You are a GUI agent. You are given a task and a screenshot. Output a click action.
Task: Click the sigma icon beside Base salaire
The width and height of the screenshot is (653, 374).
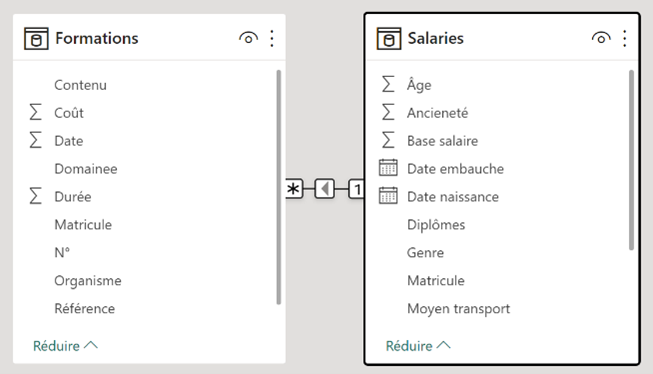[x=388, y=140]
